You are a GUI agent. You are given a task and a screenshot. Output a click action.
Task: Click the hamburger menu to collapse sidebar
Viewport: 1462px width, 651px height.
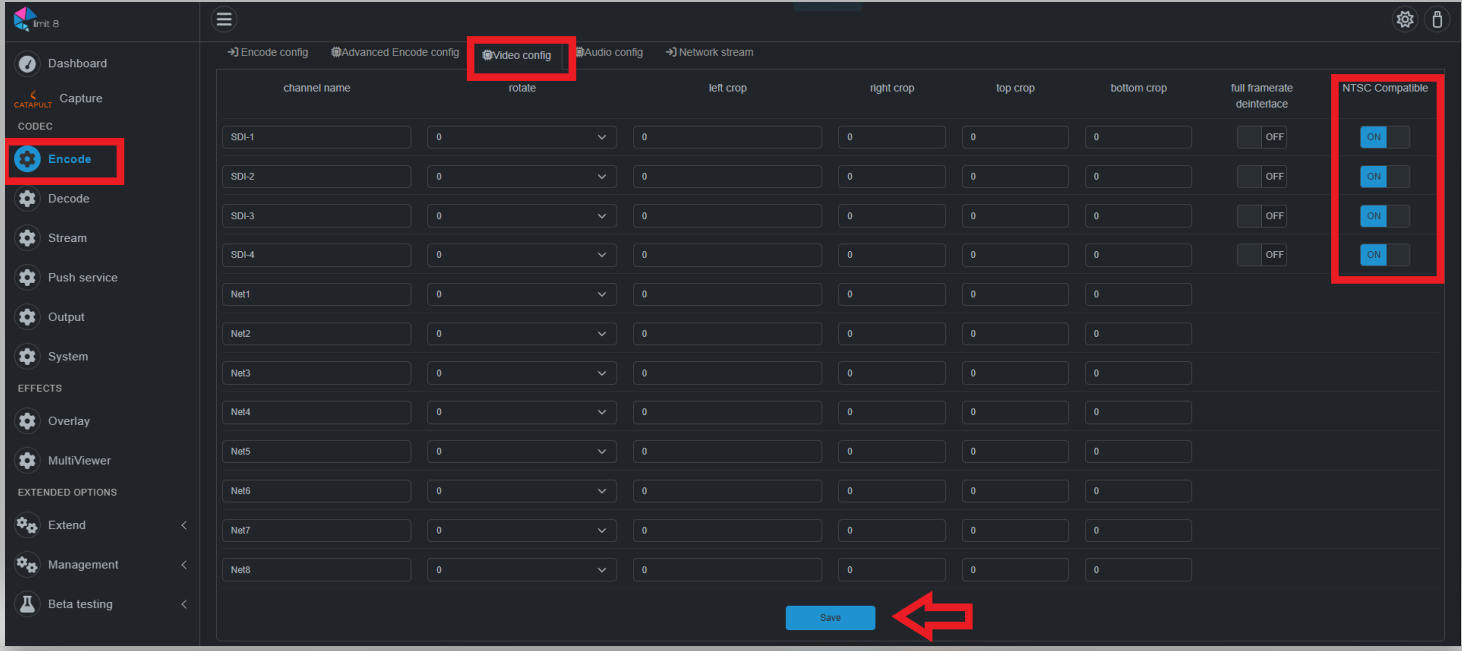[x=224, y=19]
